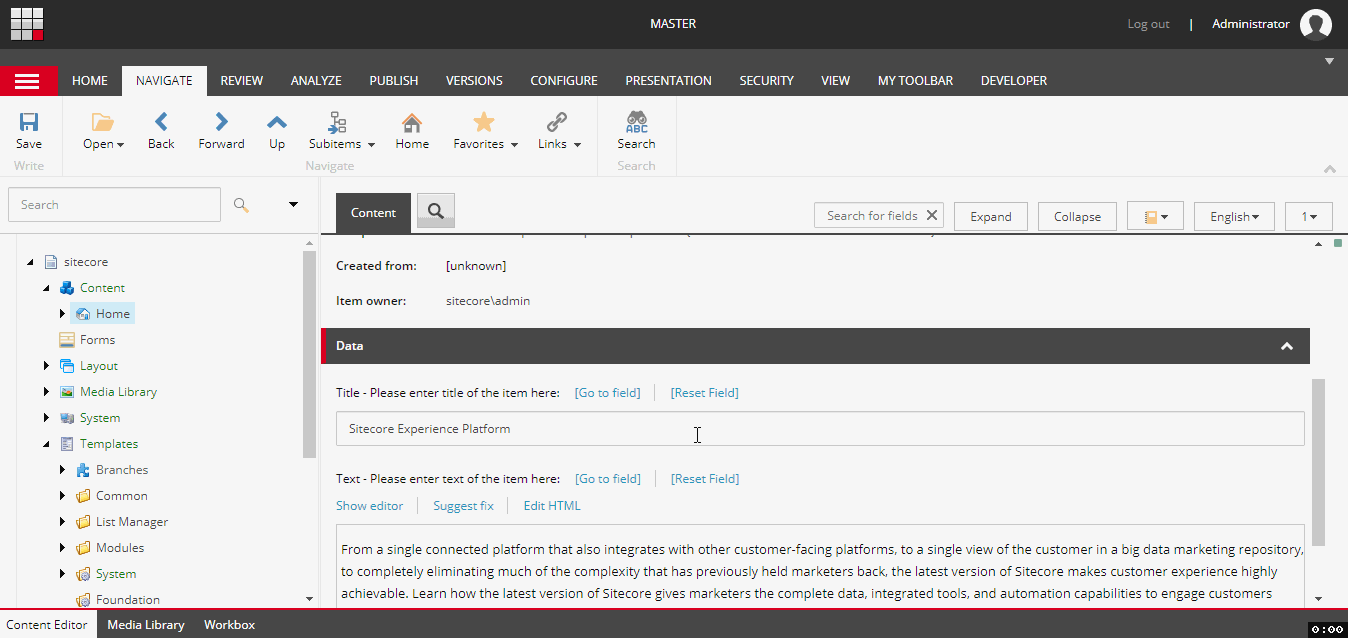Switch to the PUBLISH ribbon tab
This screenshot has height=638, width=1348.
pos(394,81)
